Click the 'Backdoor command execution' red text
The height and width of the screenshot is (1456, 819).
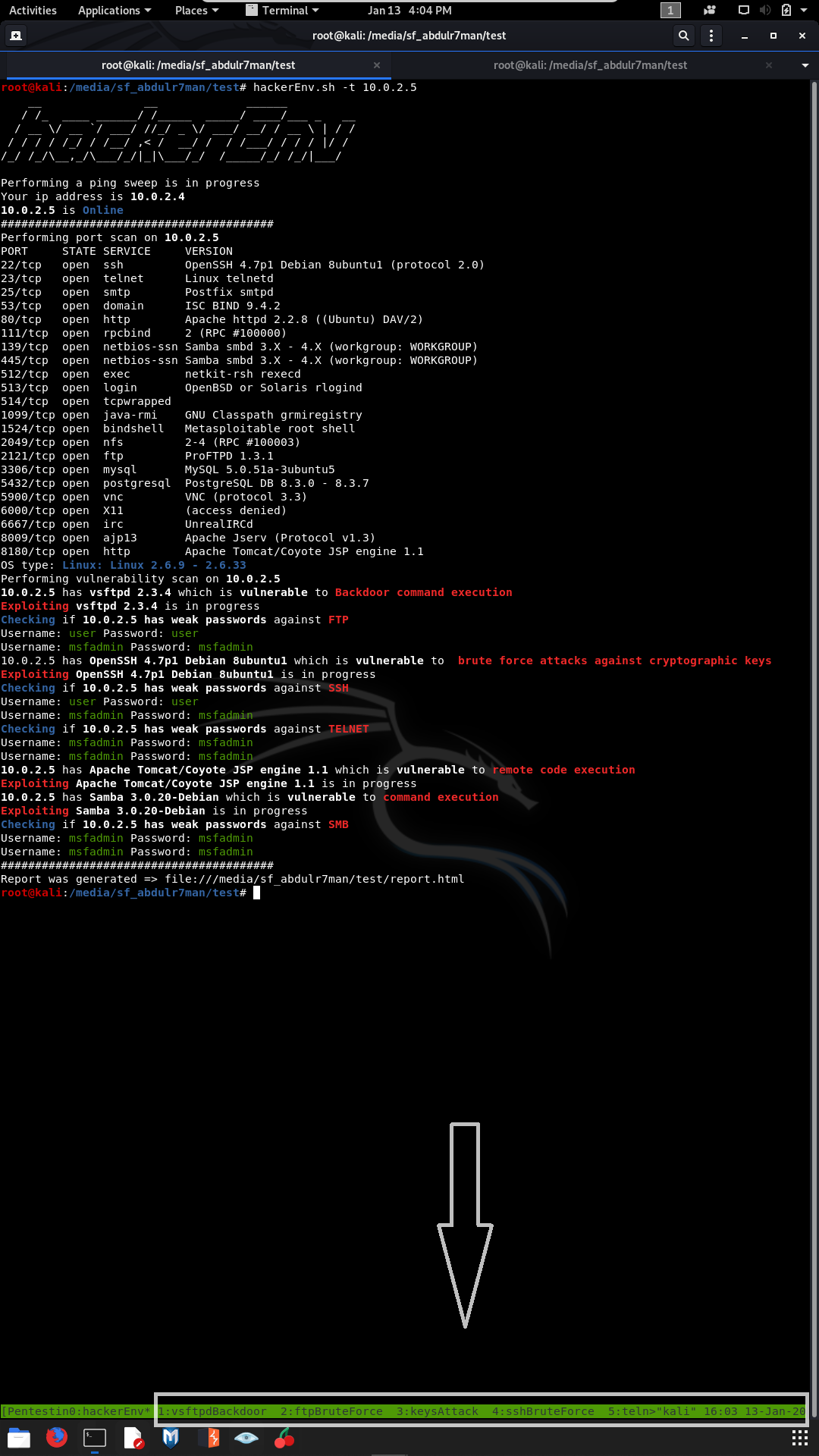tap(423, 592)
